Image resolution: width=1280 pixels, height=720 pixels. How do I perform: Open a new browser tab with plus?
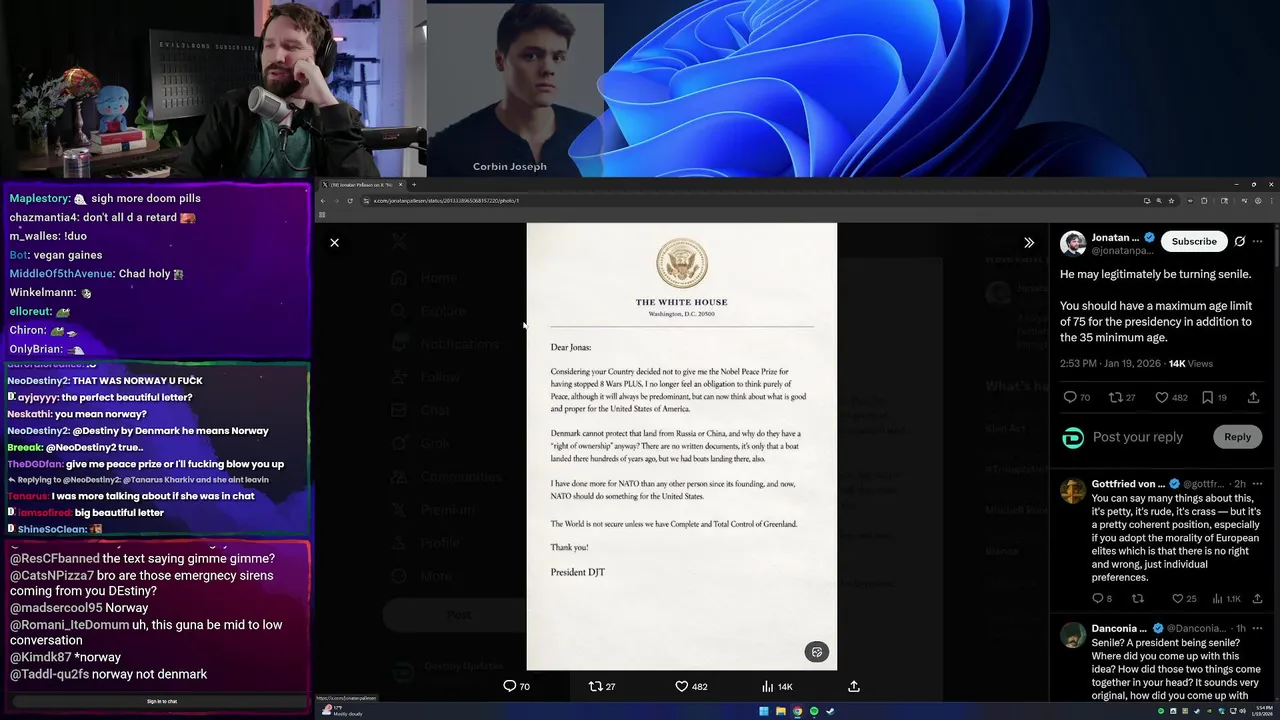414,184
